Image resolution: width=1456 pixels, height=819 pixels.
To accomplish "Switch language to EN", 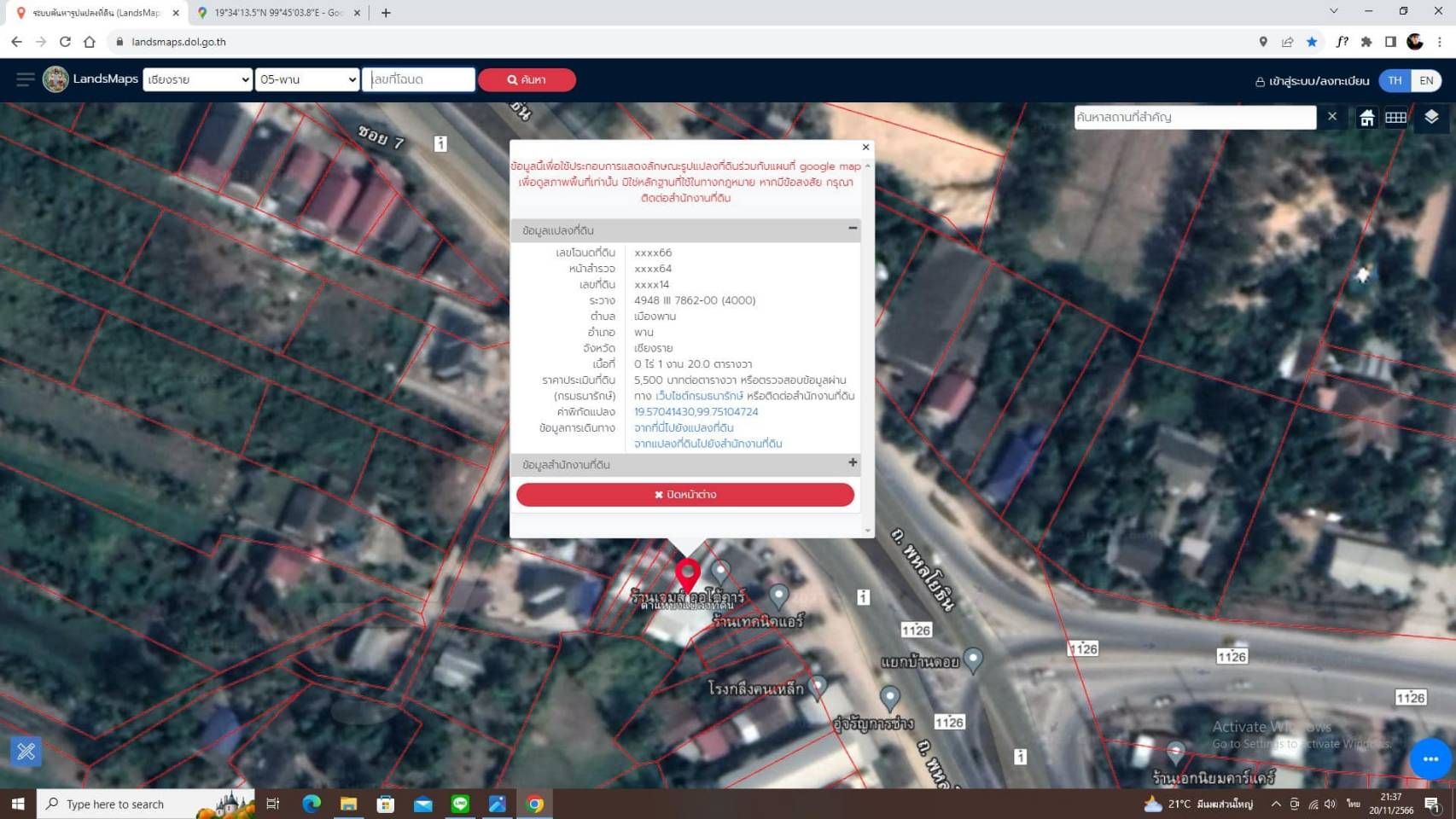I will click(1426, 80).
